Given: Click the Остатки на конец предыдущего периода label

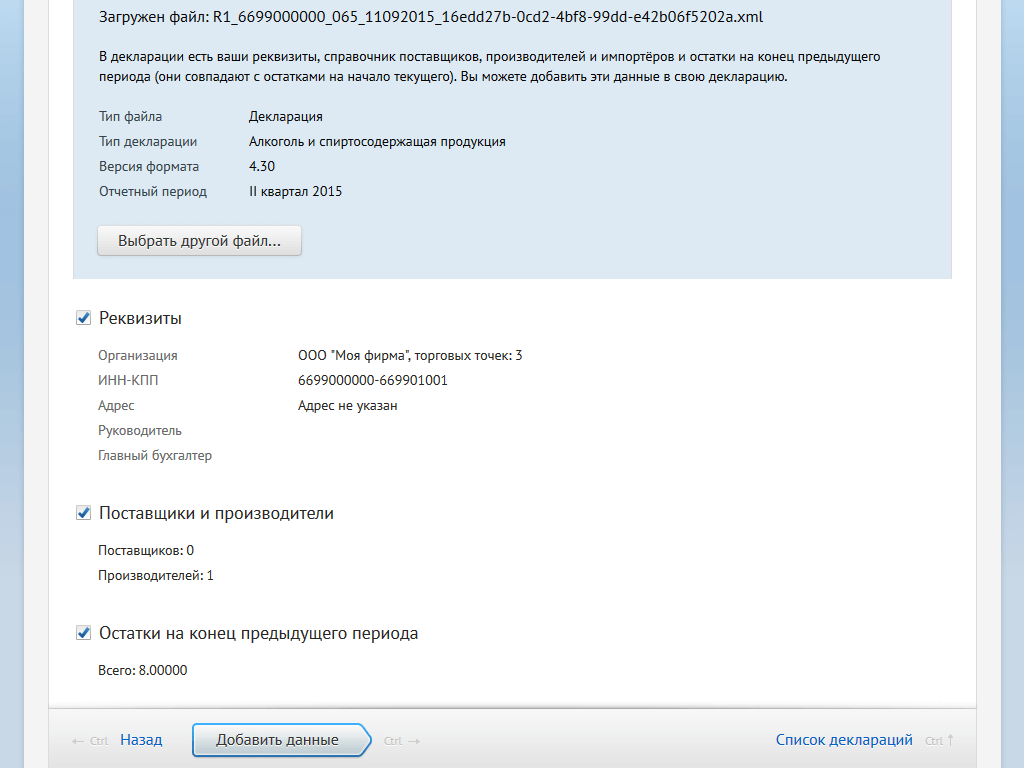Looking at the screenshot, I should [259, 633].
